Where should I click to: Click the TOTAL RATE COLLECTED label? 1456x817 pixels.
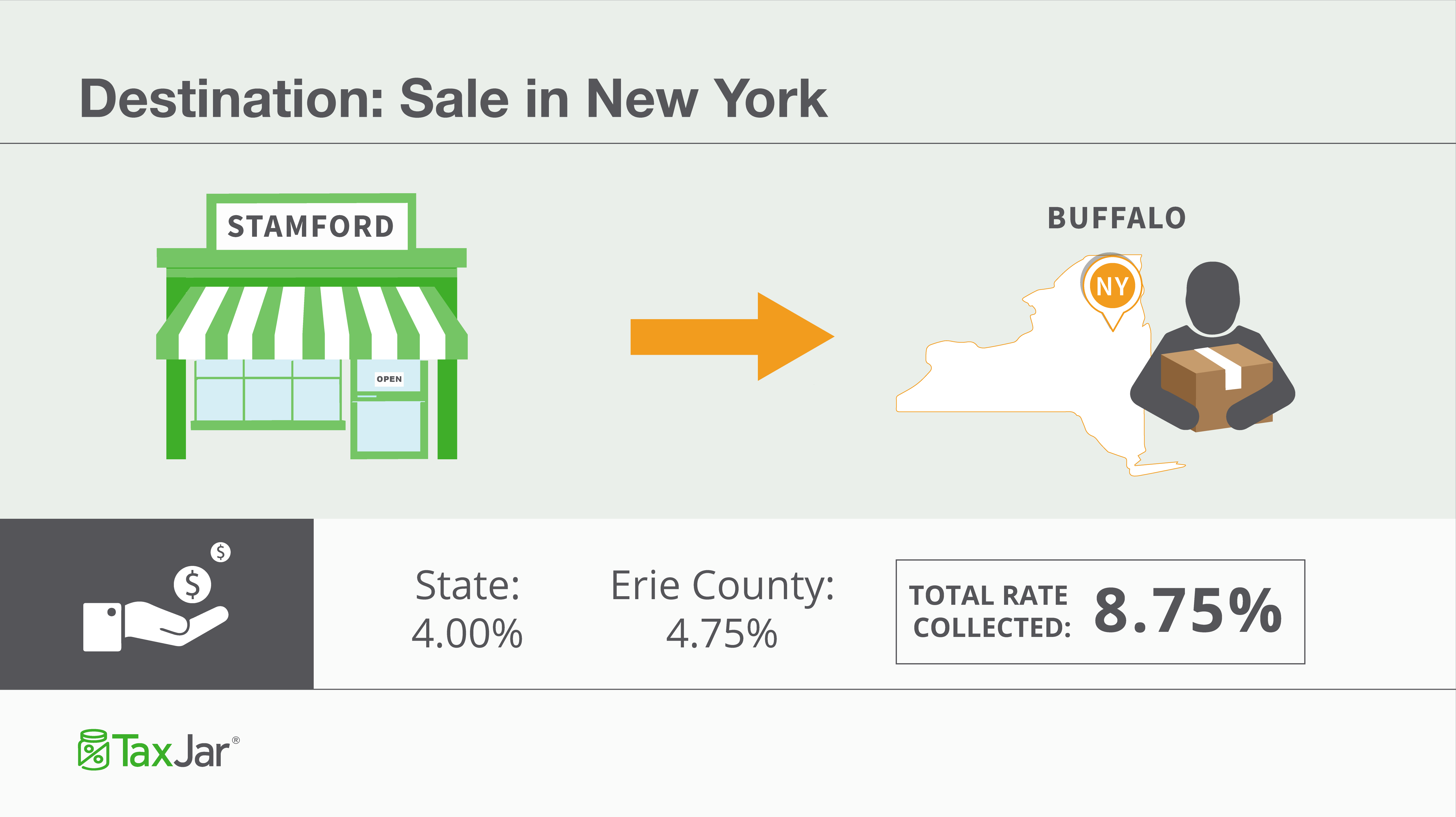[990, 612]
